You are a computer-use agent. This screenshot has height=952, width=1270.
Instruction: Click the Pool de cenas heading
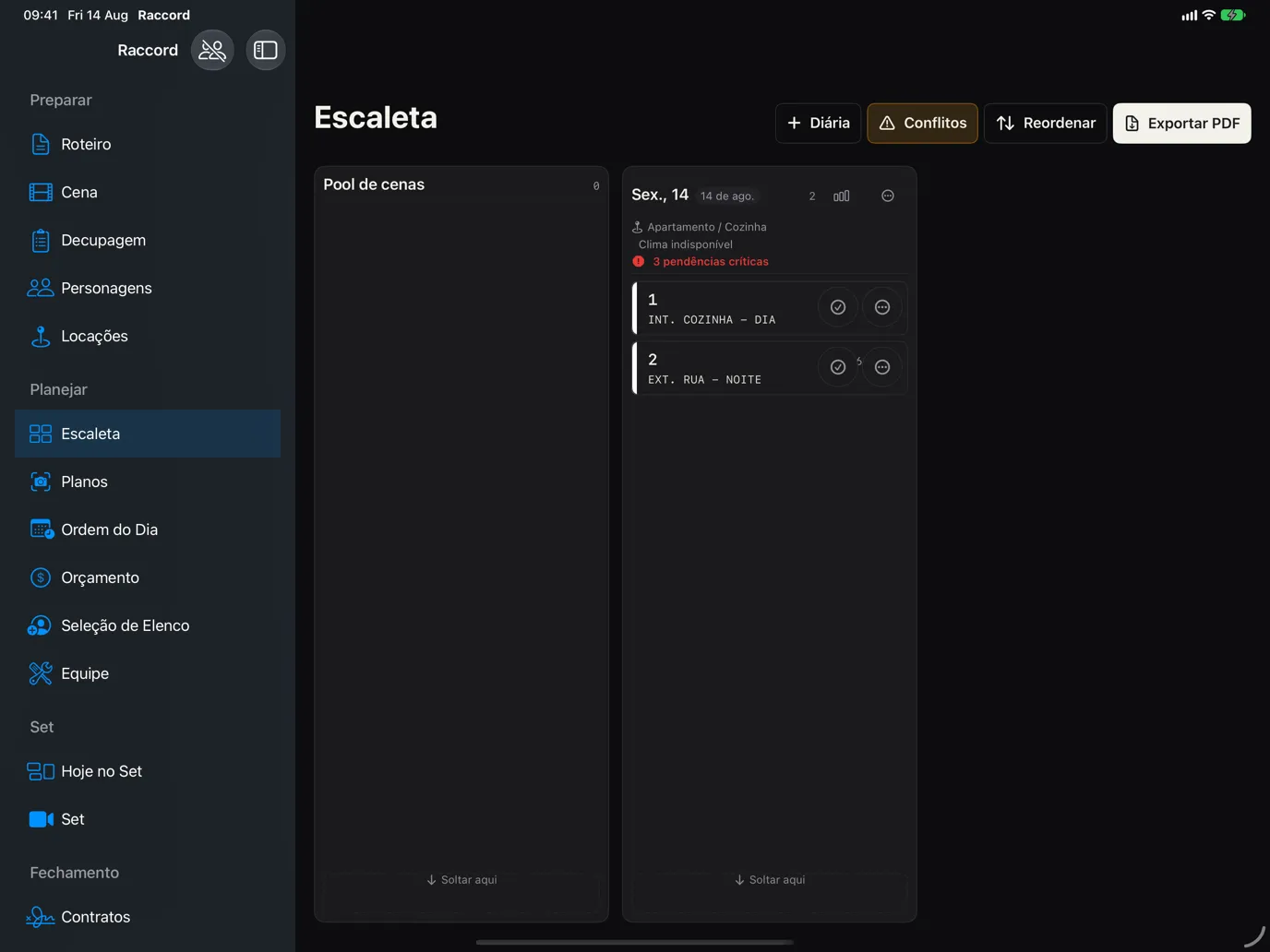[x=374, y=184]
